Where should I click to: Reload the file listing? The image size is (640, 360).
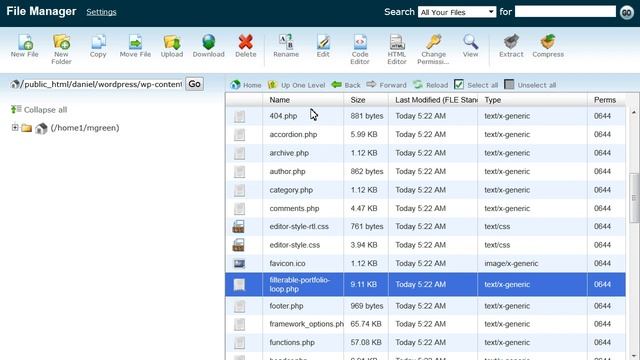coord(430,85)
